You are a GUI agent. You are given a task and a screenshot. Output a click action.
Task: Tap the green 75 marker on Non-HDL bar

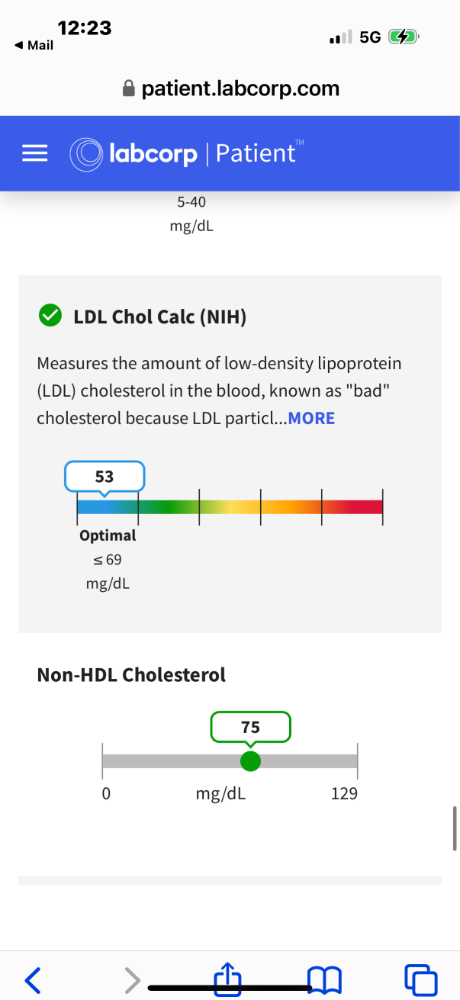[251, 761]
